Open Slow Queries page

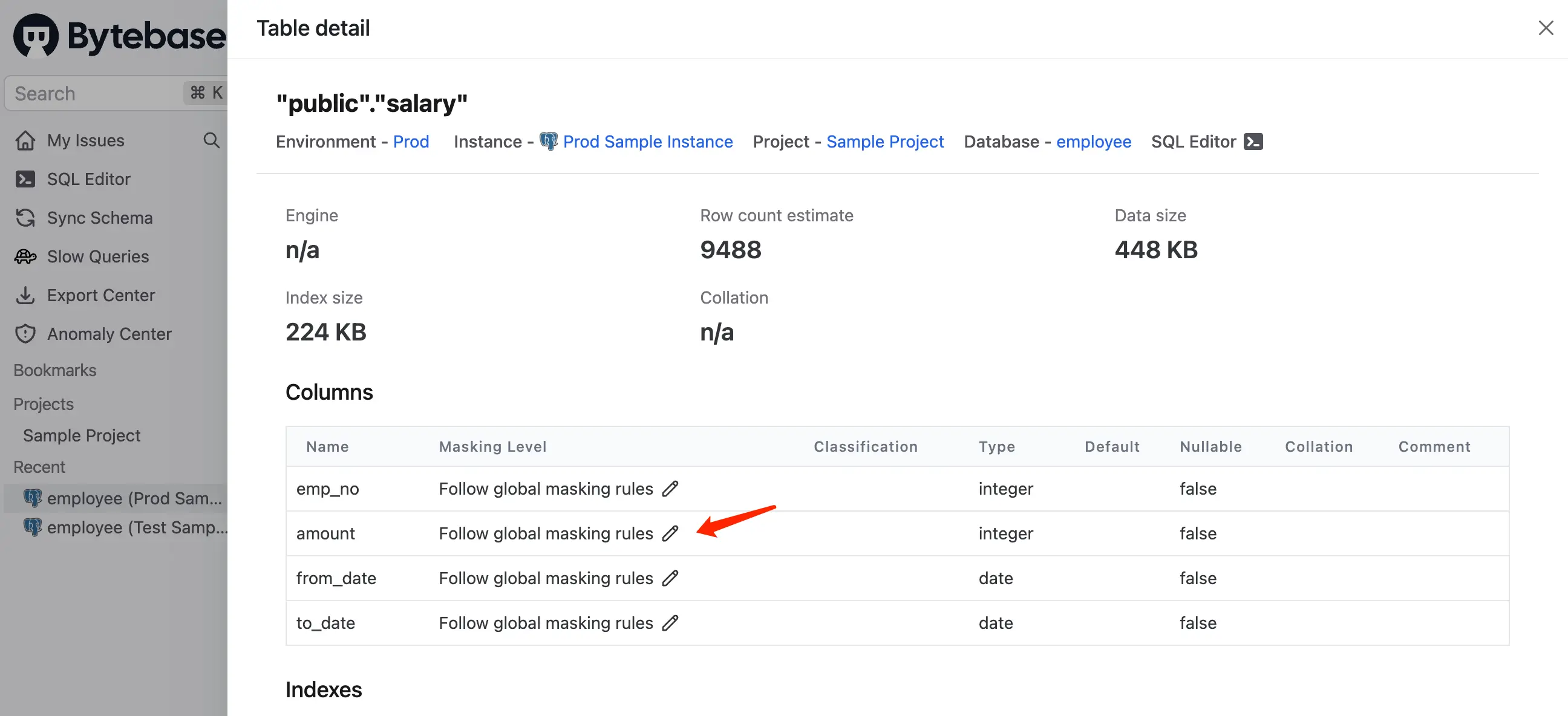(x=97, y=257)
